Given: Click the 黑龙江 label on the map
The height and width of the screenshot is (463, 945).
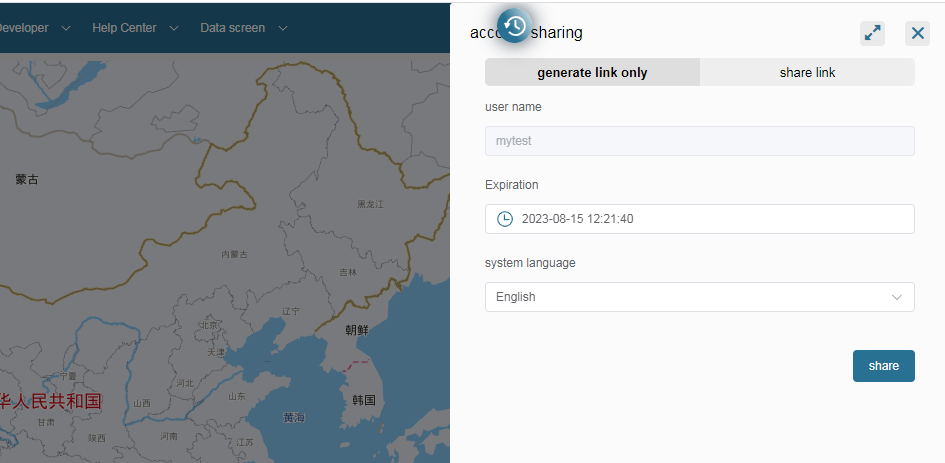Looking at the screenshot, I should (370, 204).
